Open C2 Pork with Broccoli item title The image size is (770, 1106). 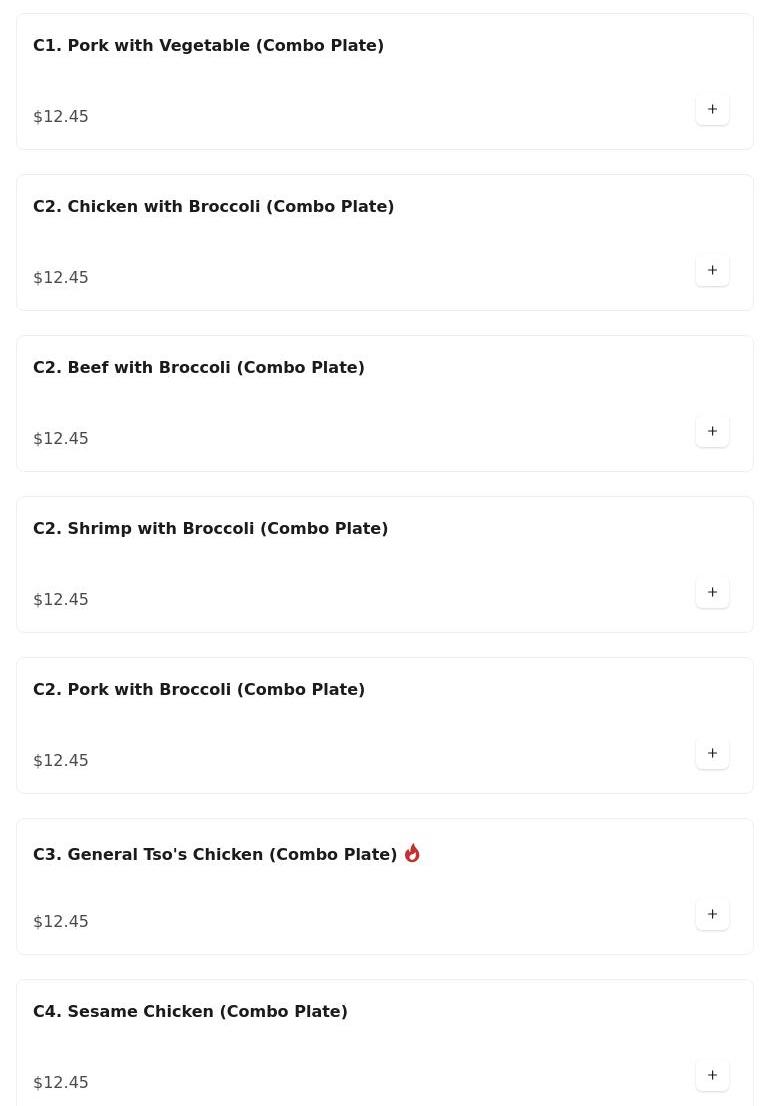pyautogui.click(x=198, y=689)
